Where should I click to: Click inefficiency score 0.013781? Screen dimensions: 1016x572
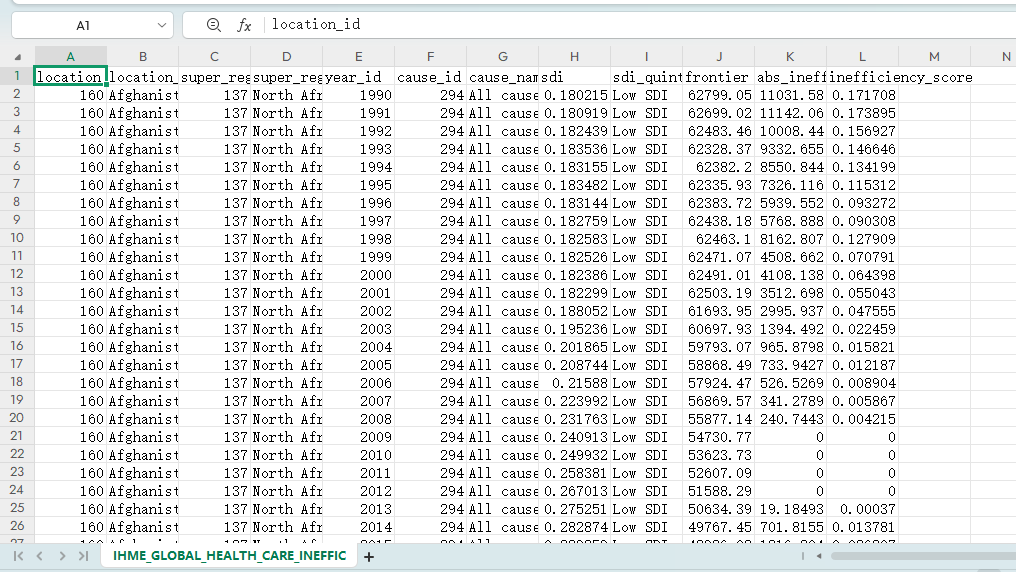(862, 527)
